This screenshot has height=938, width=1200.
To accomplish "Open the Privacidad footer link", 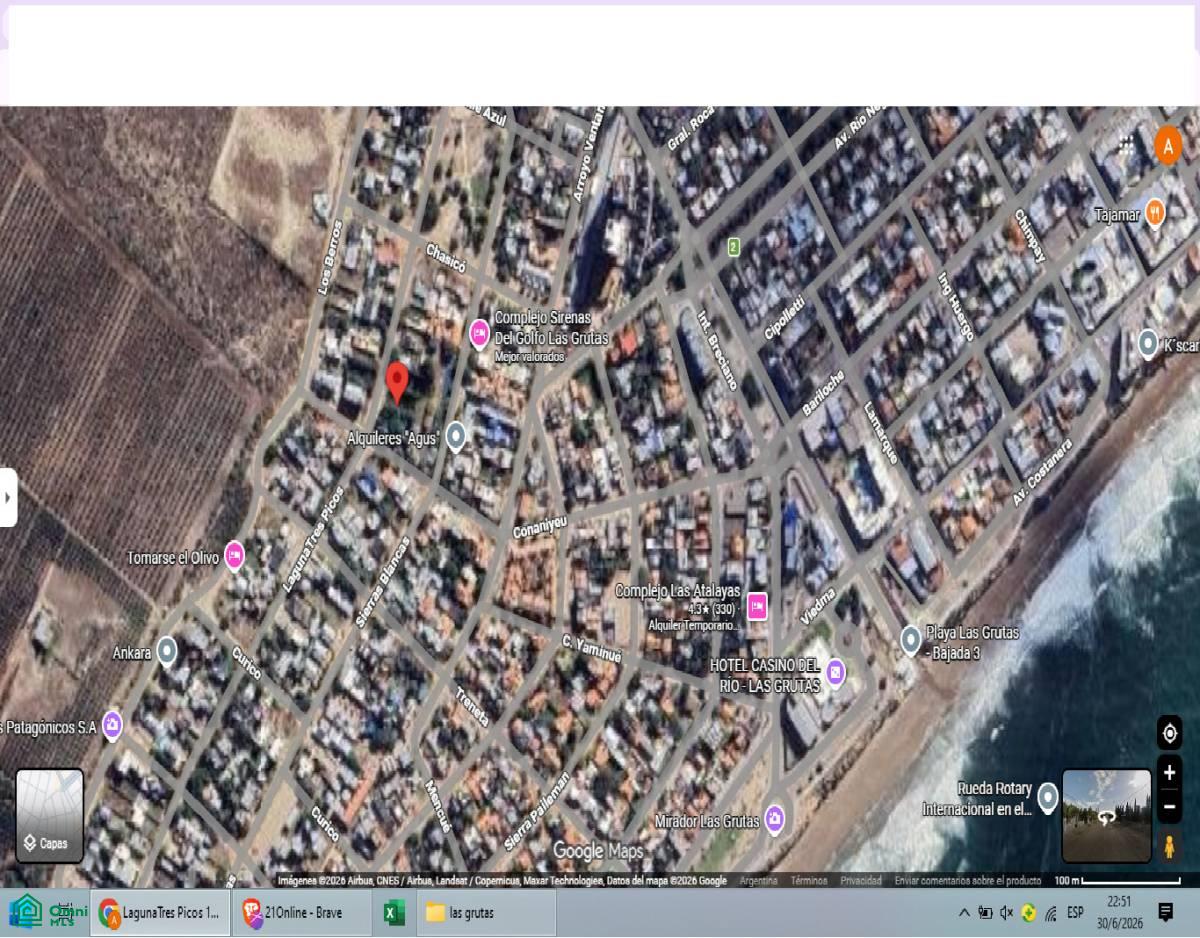I will coord(860,881).
